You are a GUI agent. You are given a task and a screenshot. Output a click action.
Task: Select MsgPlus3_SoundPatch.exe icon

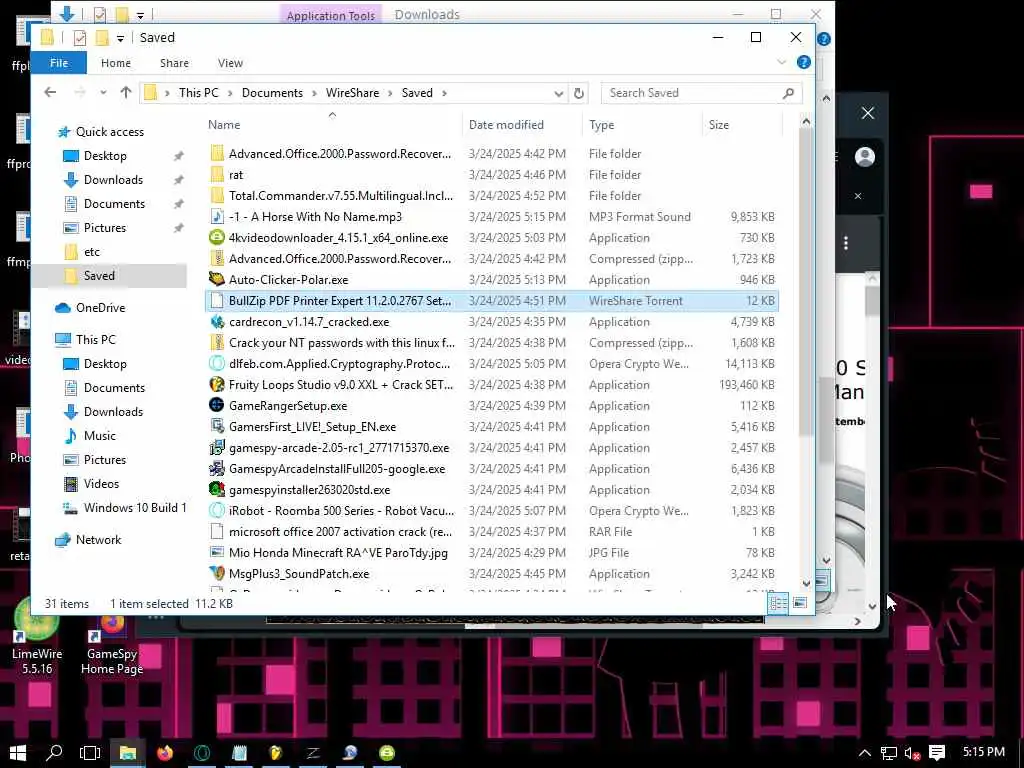217,574
